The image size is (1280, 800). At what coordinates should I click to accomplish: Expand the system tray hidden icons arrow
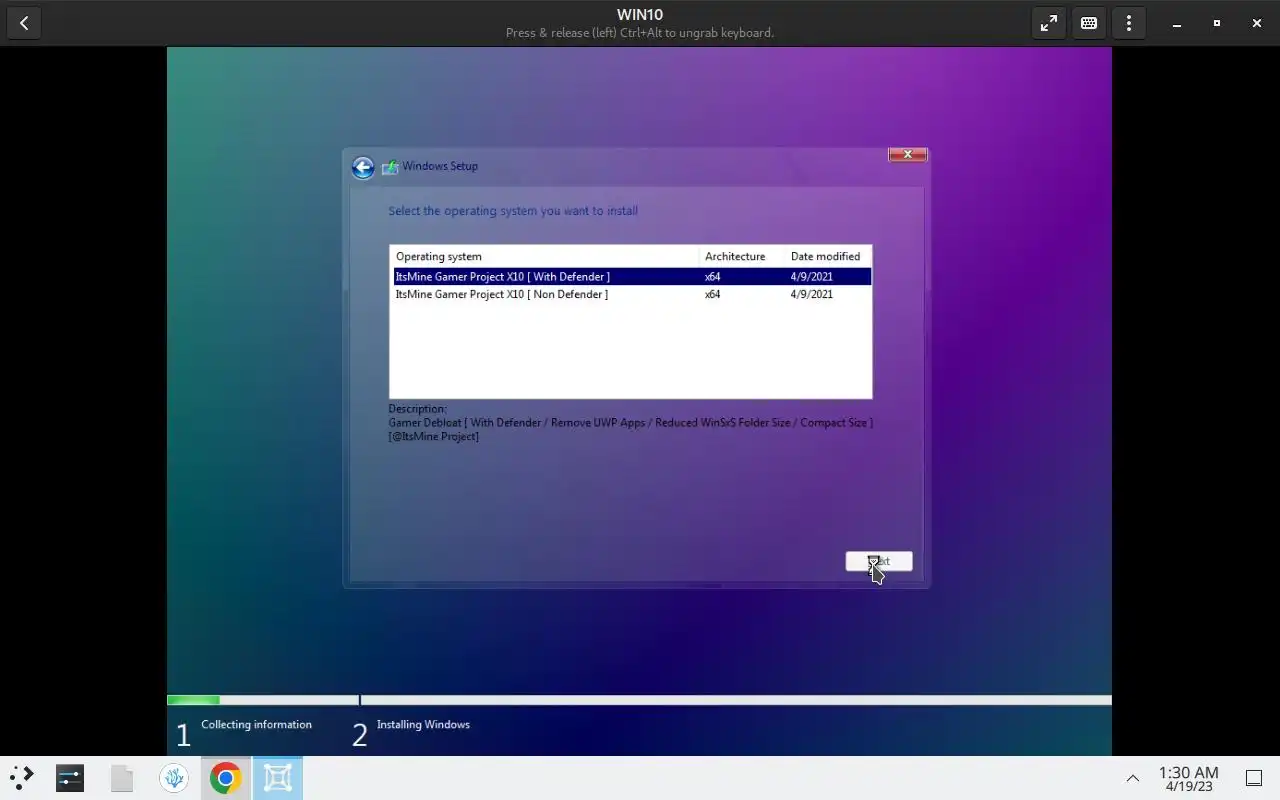click(x=1133, y=778)
